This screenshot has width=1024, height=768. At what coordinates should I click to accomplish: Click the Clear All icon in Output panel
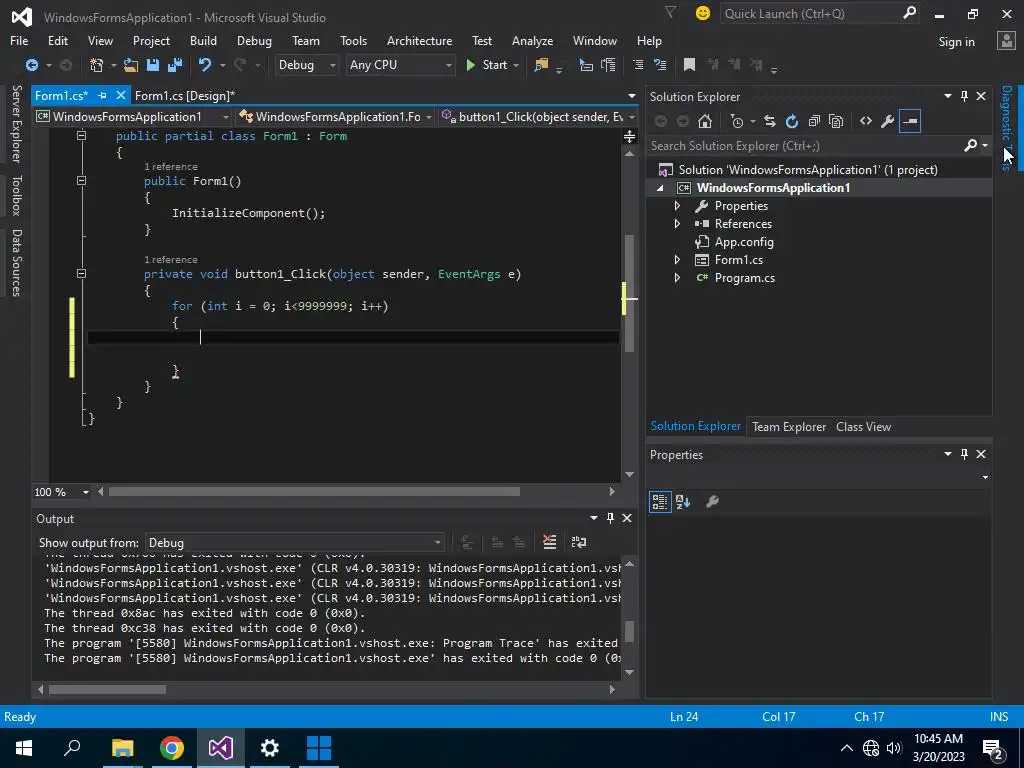(550, 542)
